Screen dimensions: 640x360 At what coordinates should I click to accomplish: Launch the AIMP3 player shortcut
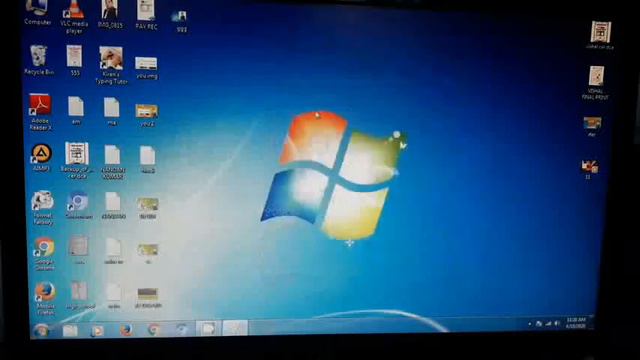[x=41, y=158]
